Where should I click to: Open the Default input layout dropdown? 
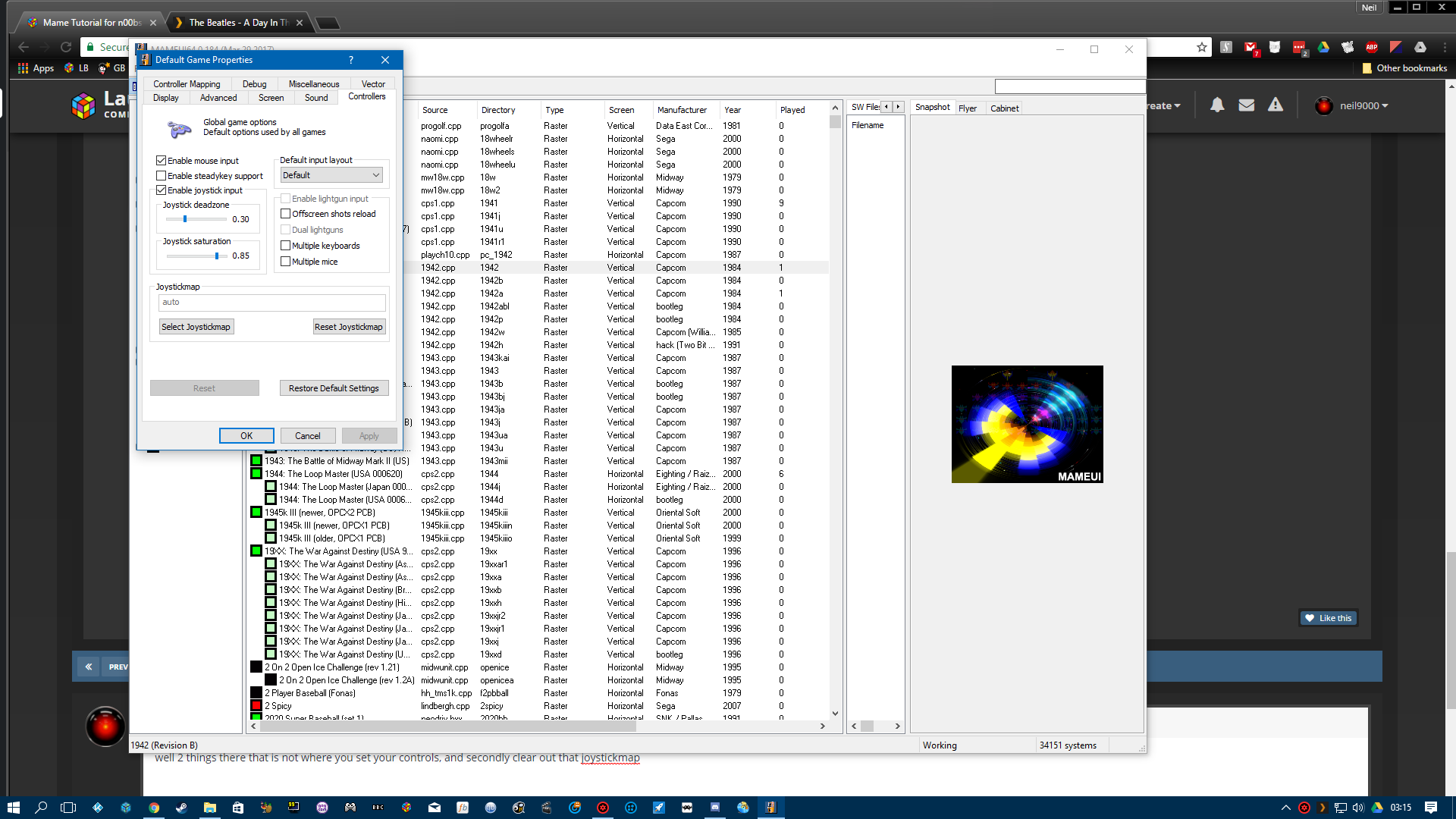pos(331,175)
